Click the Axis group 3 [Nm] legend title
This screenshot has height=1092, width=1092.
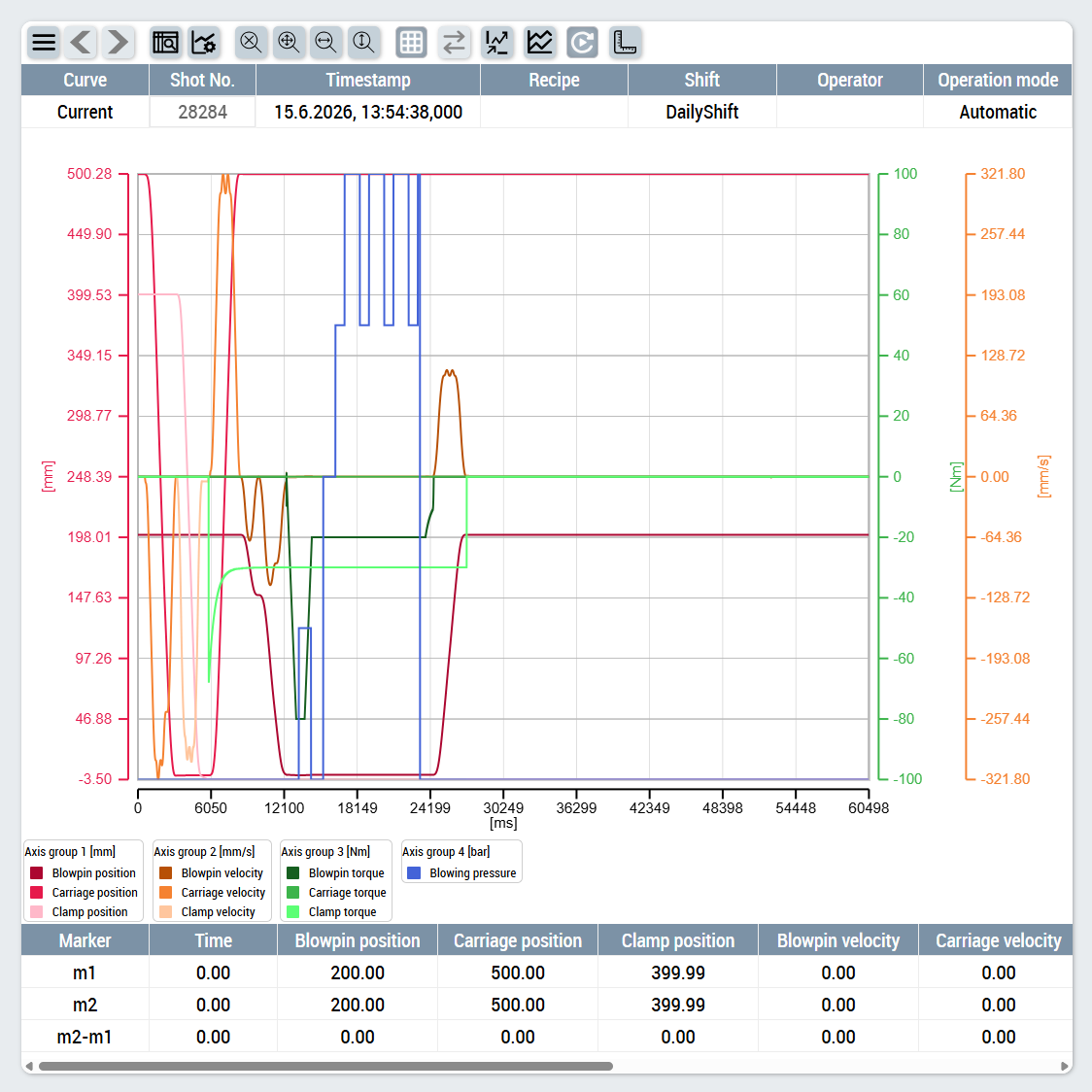click(x=325, y=852)
